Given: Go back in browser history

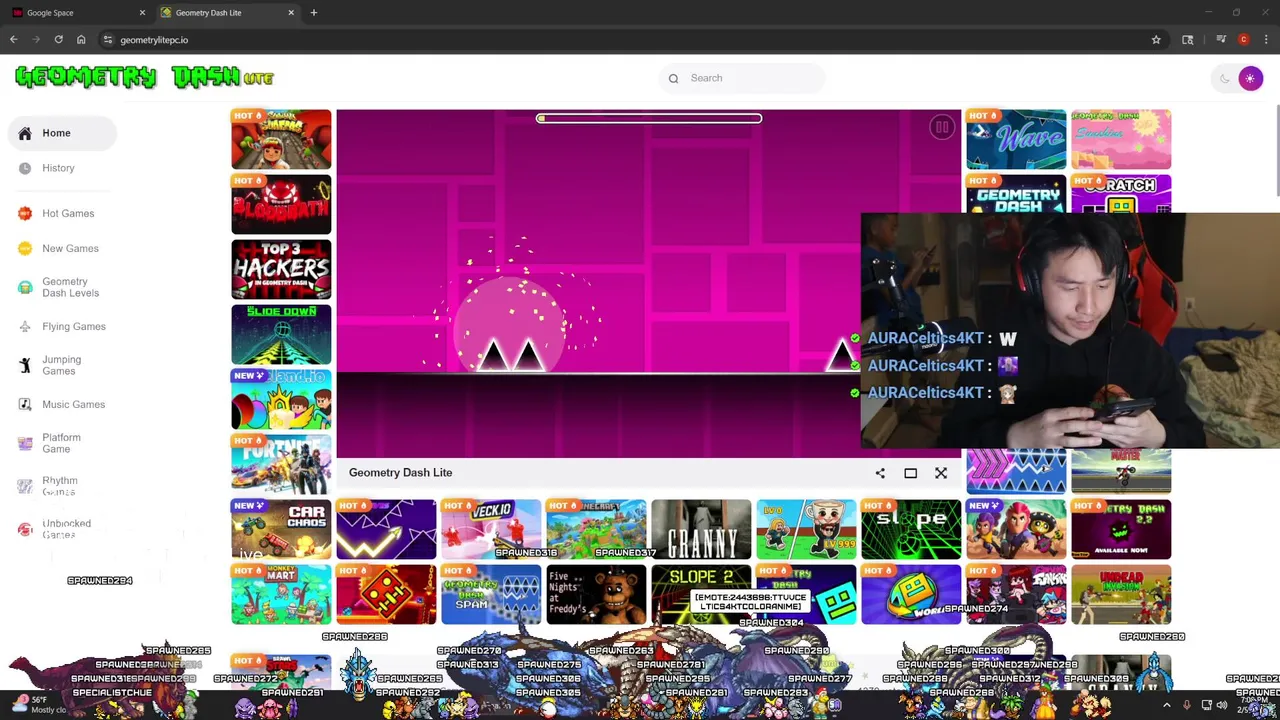Looking at the screenshot, I should click(14, 40).
